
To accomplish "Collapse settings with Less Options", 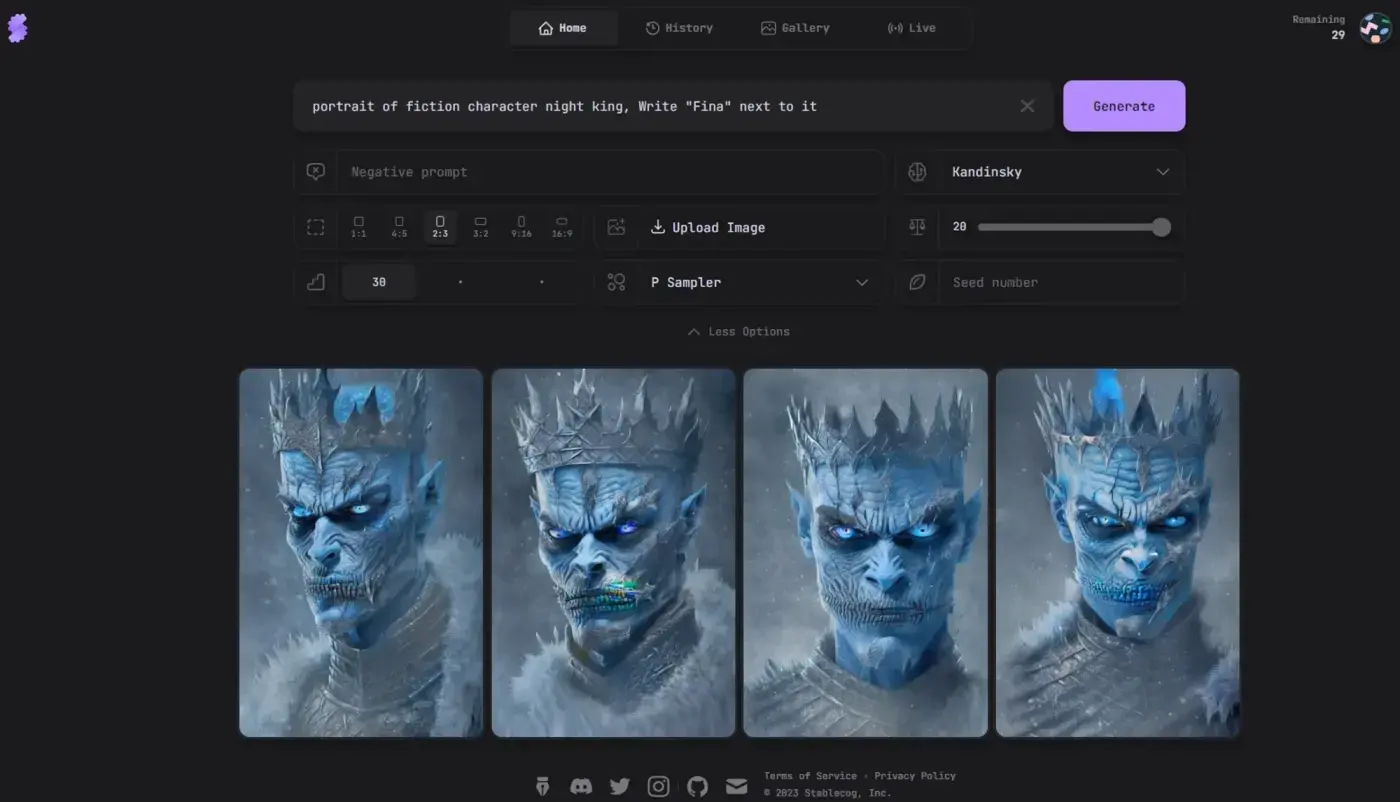I will point(738,332).
